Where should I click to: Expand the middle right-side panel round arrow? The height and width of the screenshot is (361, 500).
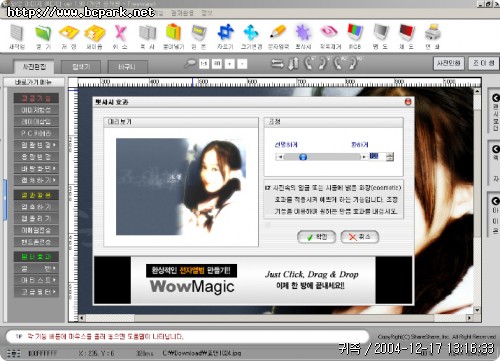click(x=496, y=149)
